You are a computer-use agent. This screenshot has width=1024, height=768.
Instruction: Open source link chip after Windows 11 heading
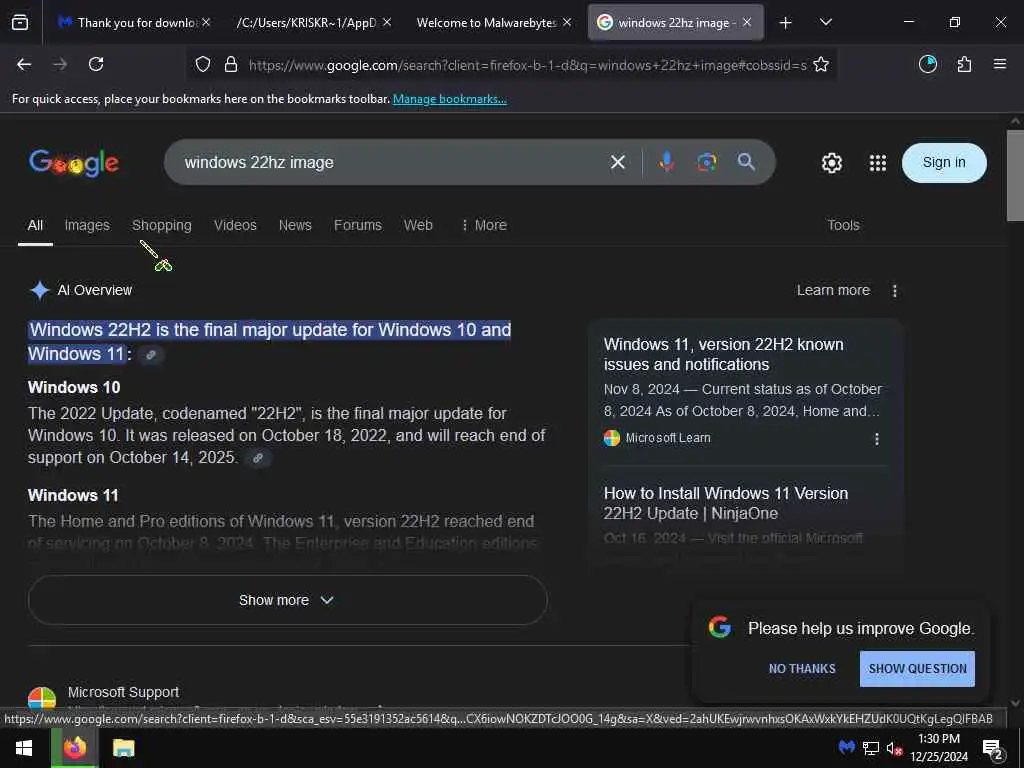coord(151,355)
